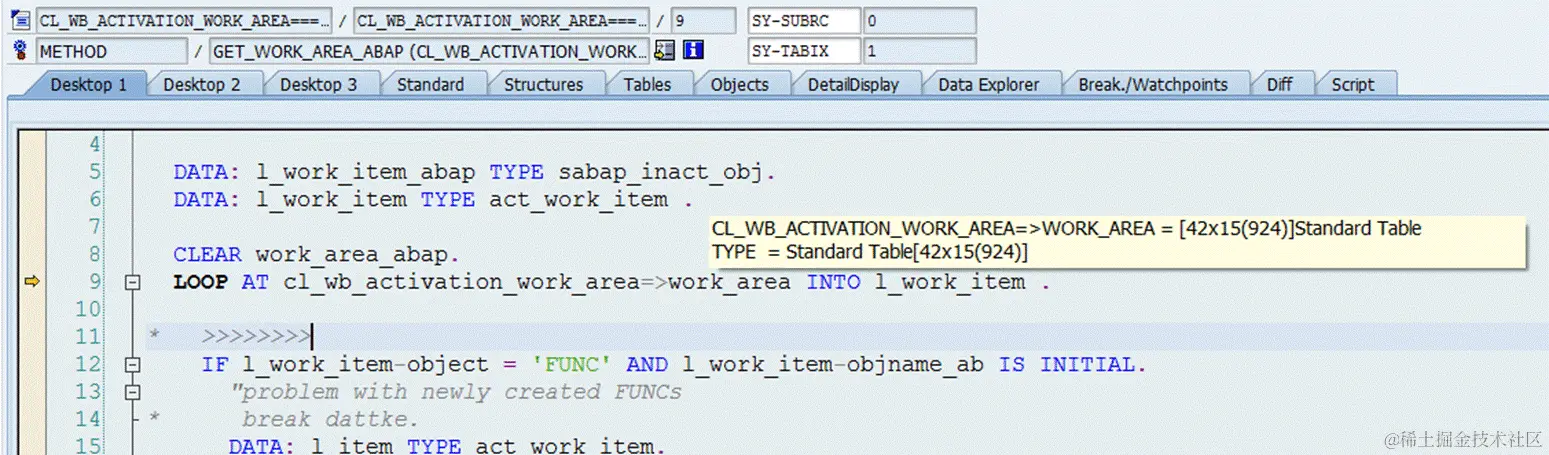Click the source program icon beside the first field
1549x455 pixels.
[20, 20]
